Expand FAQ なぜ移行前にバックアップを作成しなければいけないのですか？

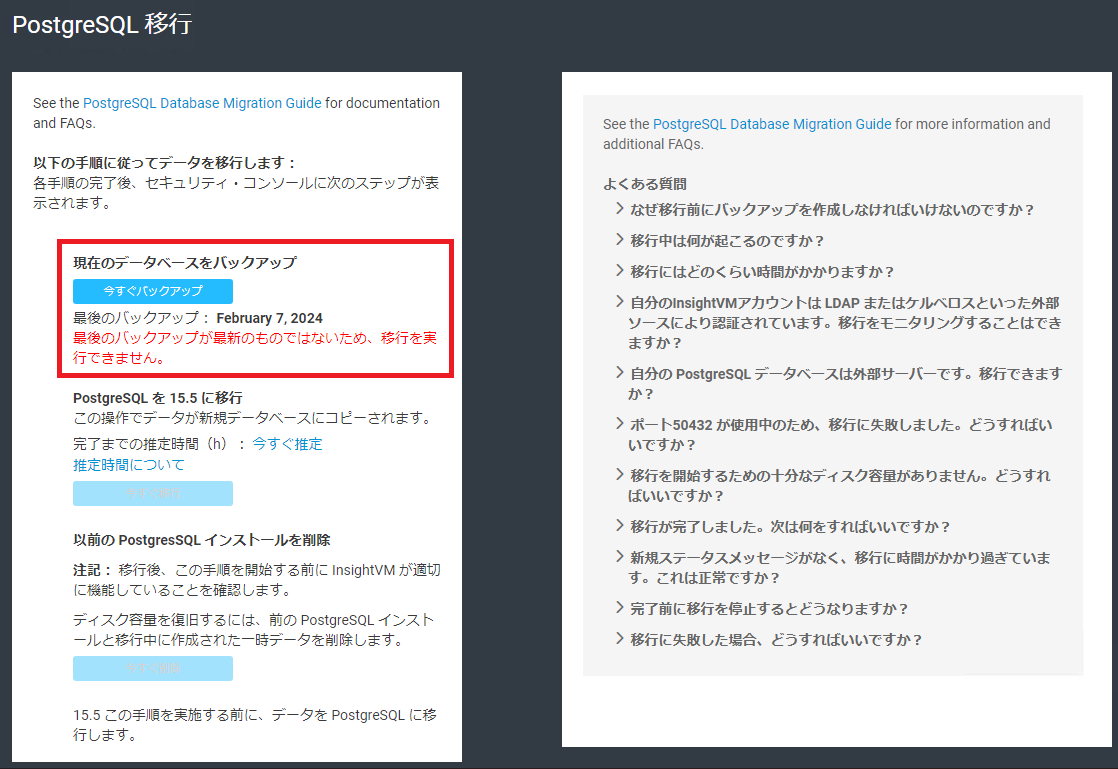[x=825, y=210]
